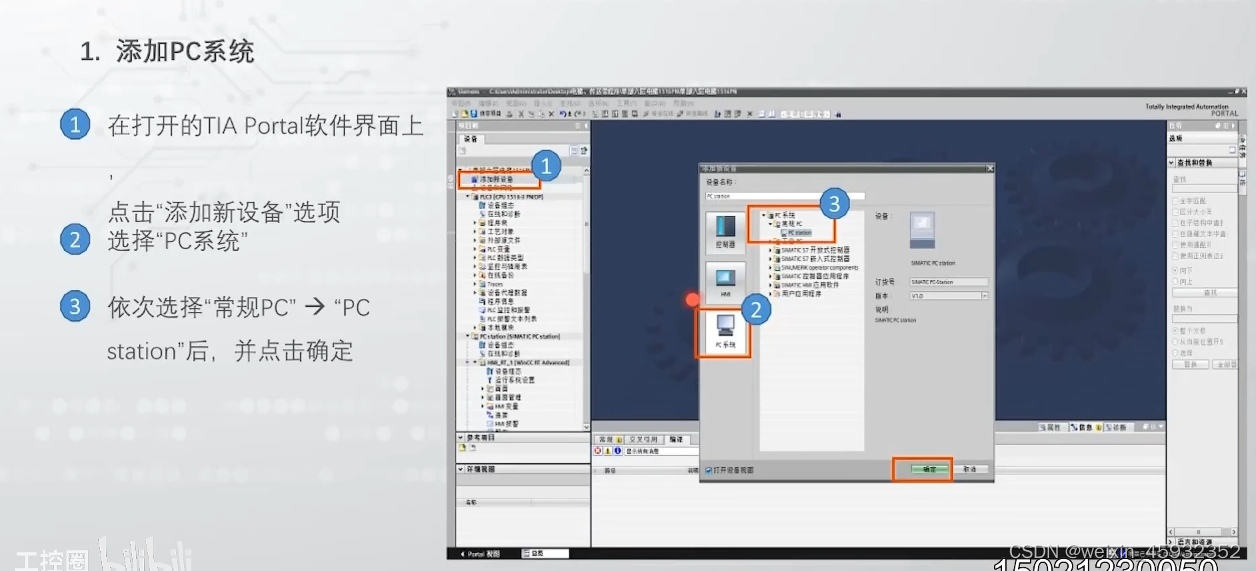Expand SIMATIC S7 开放式控制器 node
This screenshot has height=571, width=1256.
point(770,250)
